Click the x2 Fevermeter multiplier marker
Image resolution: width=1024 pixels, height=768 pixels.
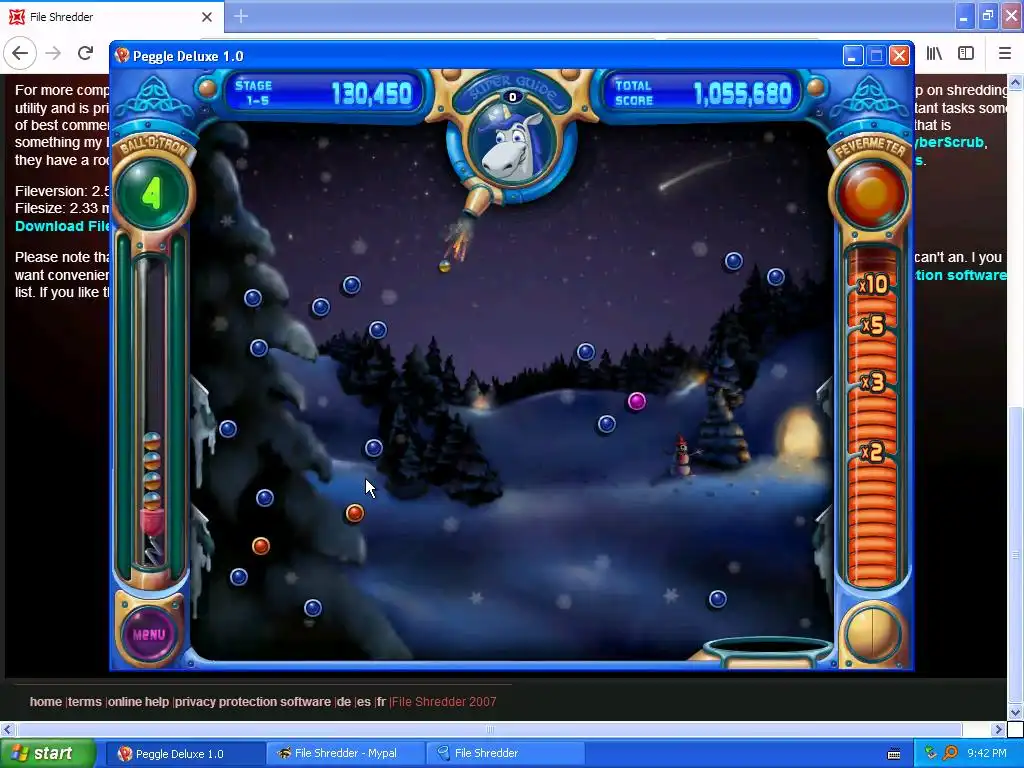click(872, 451)
